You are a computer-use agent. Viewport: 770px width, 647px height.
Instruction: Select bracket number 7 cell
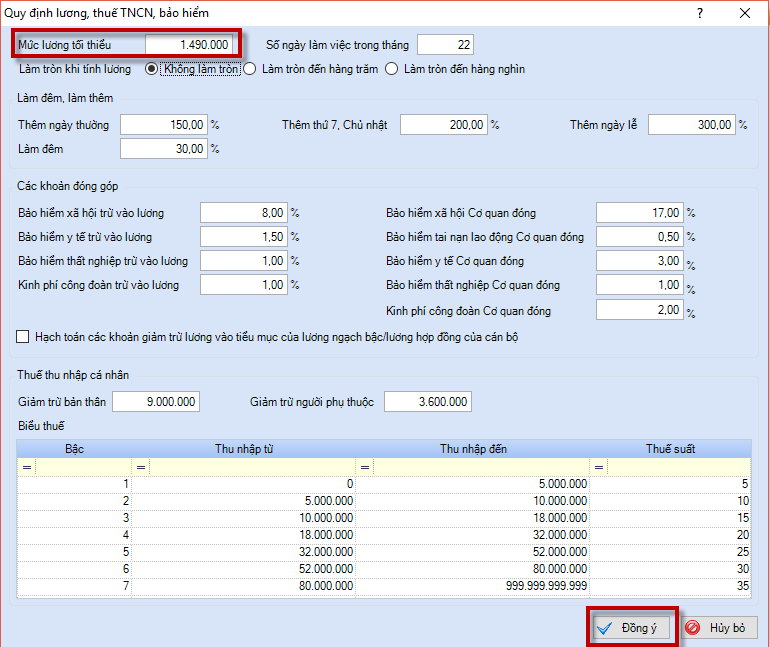click(74, 586)
